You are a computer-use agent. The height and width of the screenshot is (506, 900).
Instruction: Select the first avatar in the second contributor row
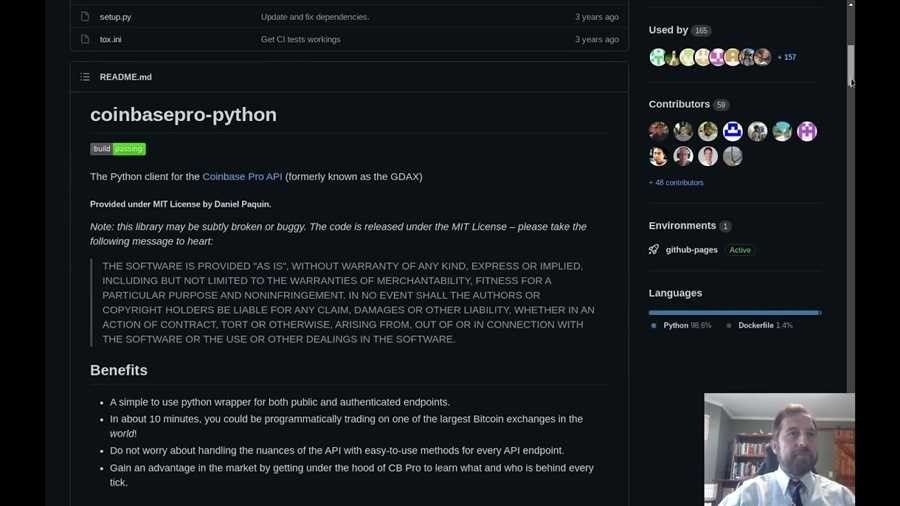click(x=658, y=156)
